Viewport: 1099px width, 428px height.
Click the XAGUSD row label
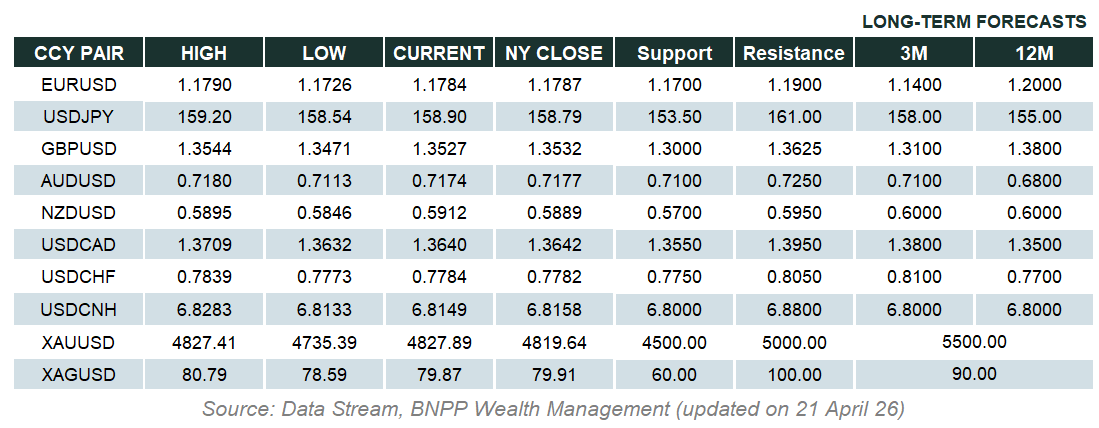click(78, 375)
